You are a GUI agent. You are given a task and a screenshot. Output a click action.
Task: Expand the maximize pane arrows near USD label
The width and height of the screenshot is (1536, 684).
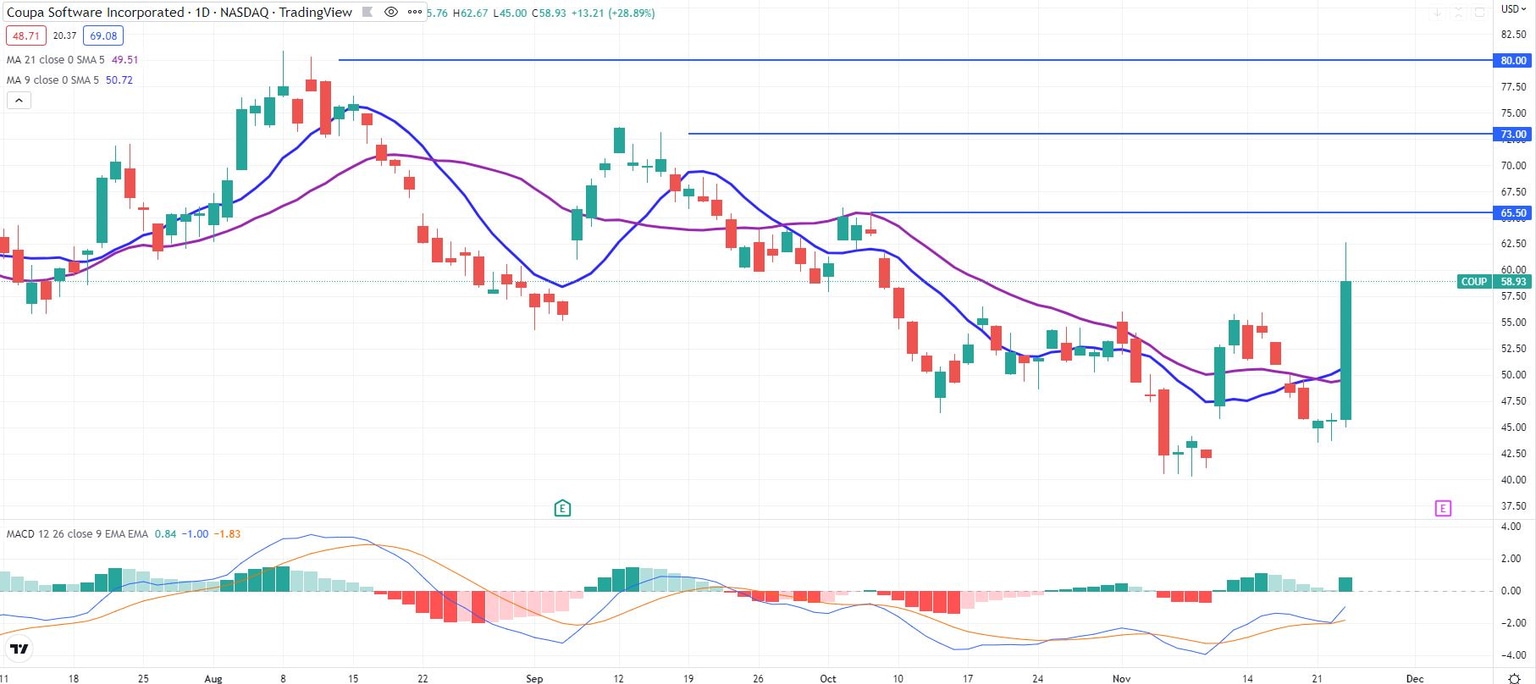[x=1459, y=13]
